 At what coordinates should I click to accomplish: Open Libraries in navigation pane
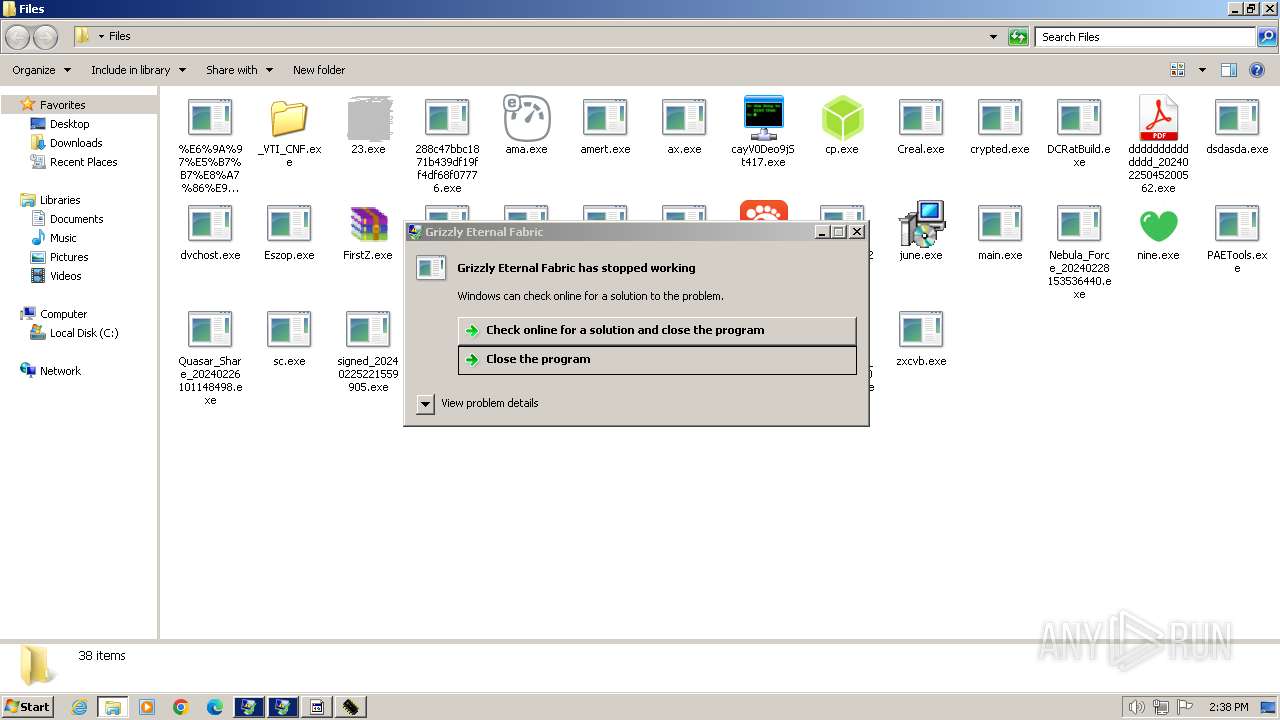60,200
